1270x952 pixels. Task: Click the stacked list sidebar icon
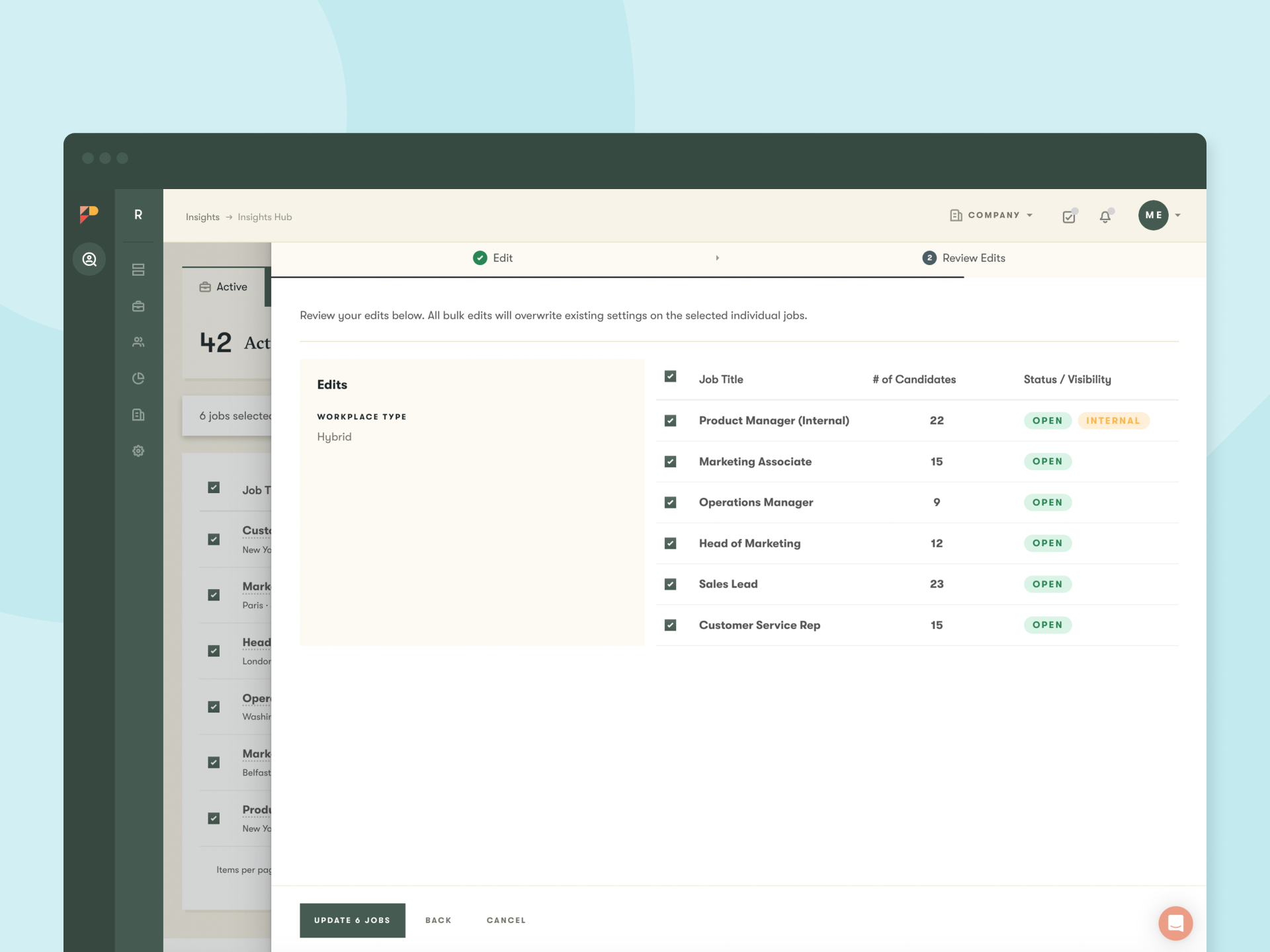(138, 270)
